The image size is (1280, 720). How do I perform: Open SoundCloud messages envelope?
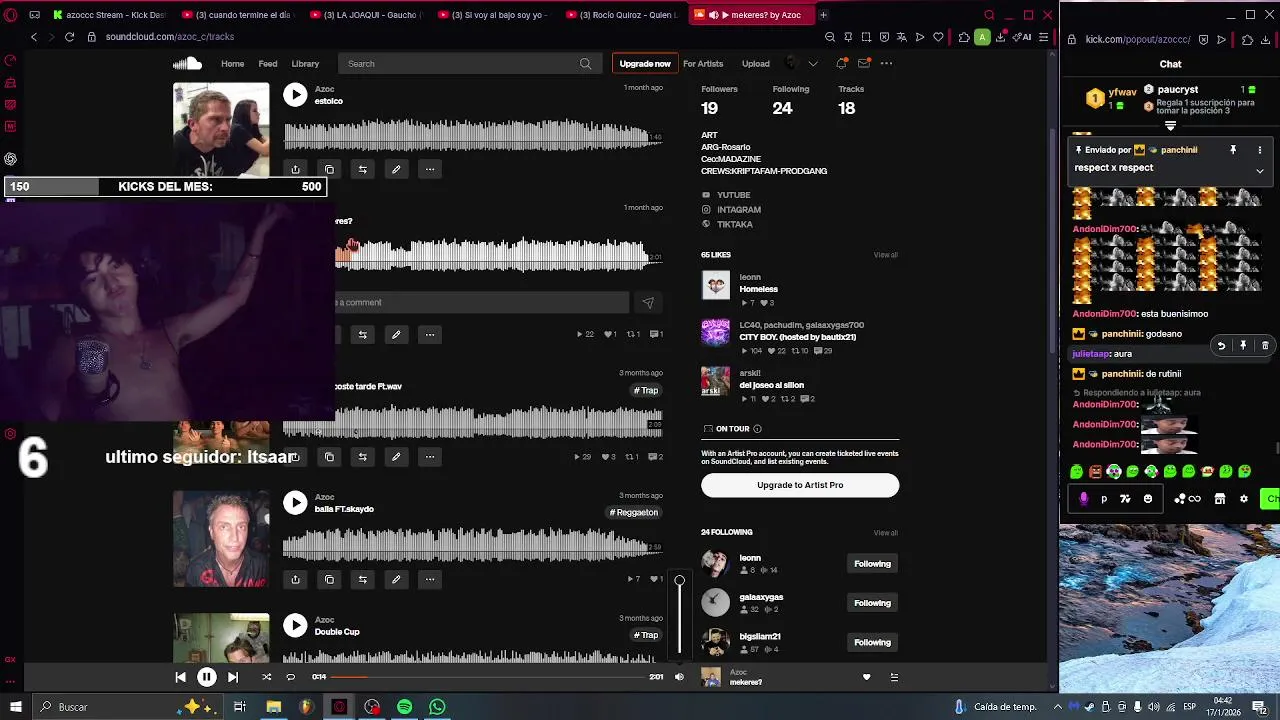coord(864,64)
